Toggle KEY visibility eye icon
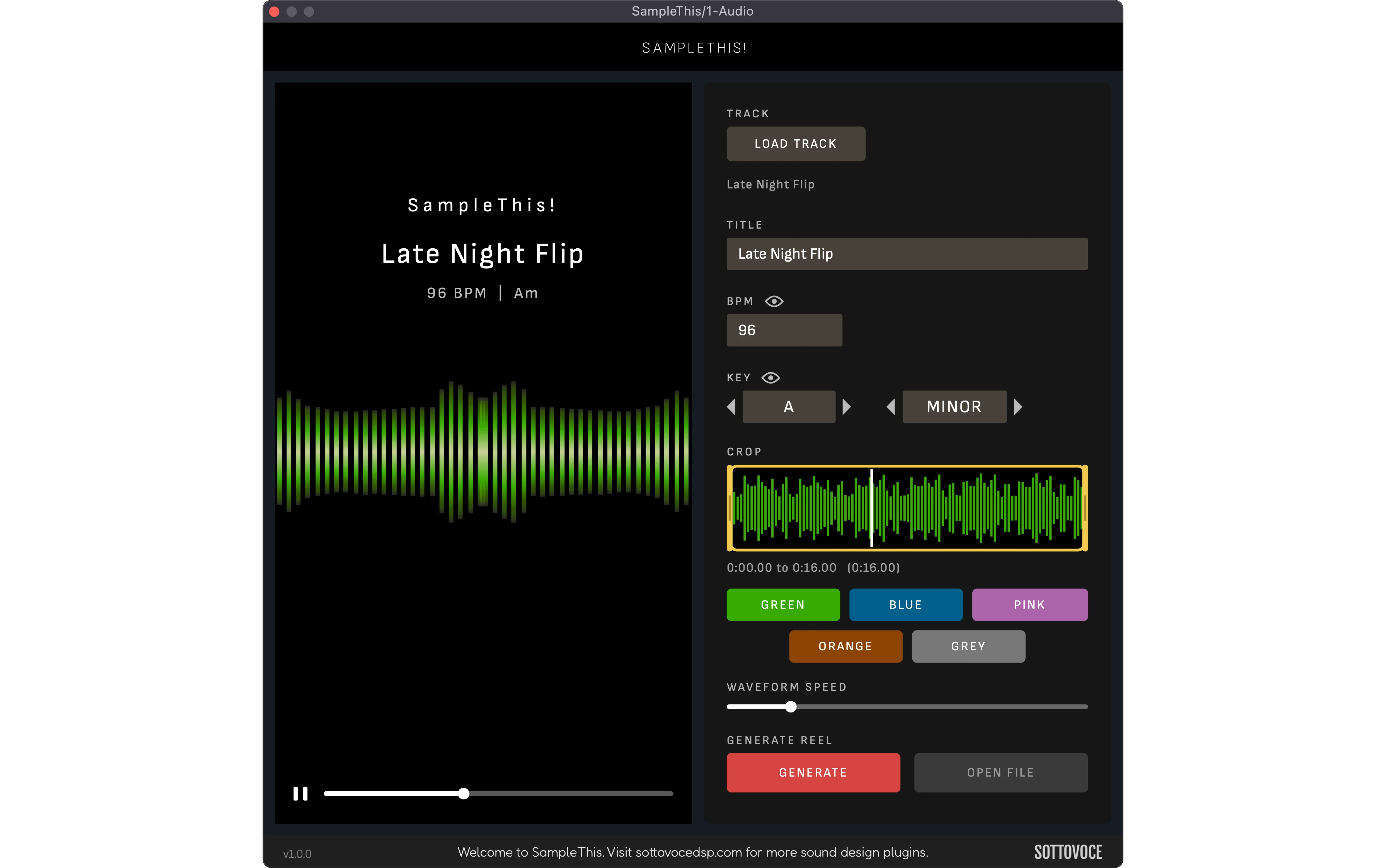Image resolution: width=1386 pixels, height=868 pixels. pos(770,378)
